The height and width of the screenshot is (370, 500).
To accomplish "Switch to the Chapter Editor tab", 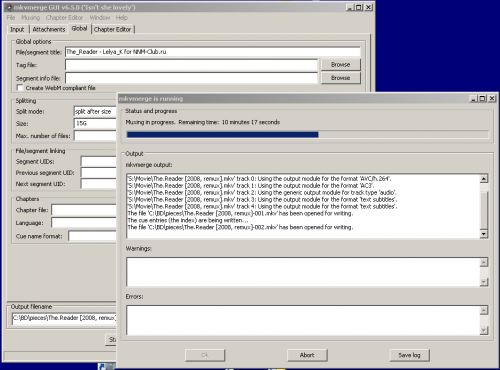I will [113, 29].
